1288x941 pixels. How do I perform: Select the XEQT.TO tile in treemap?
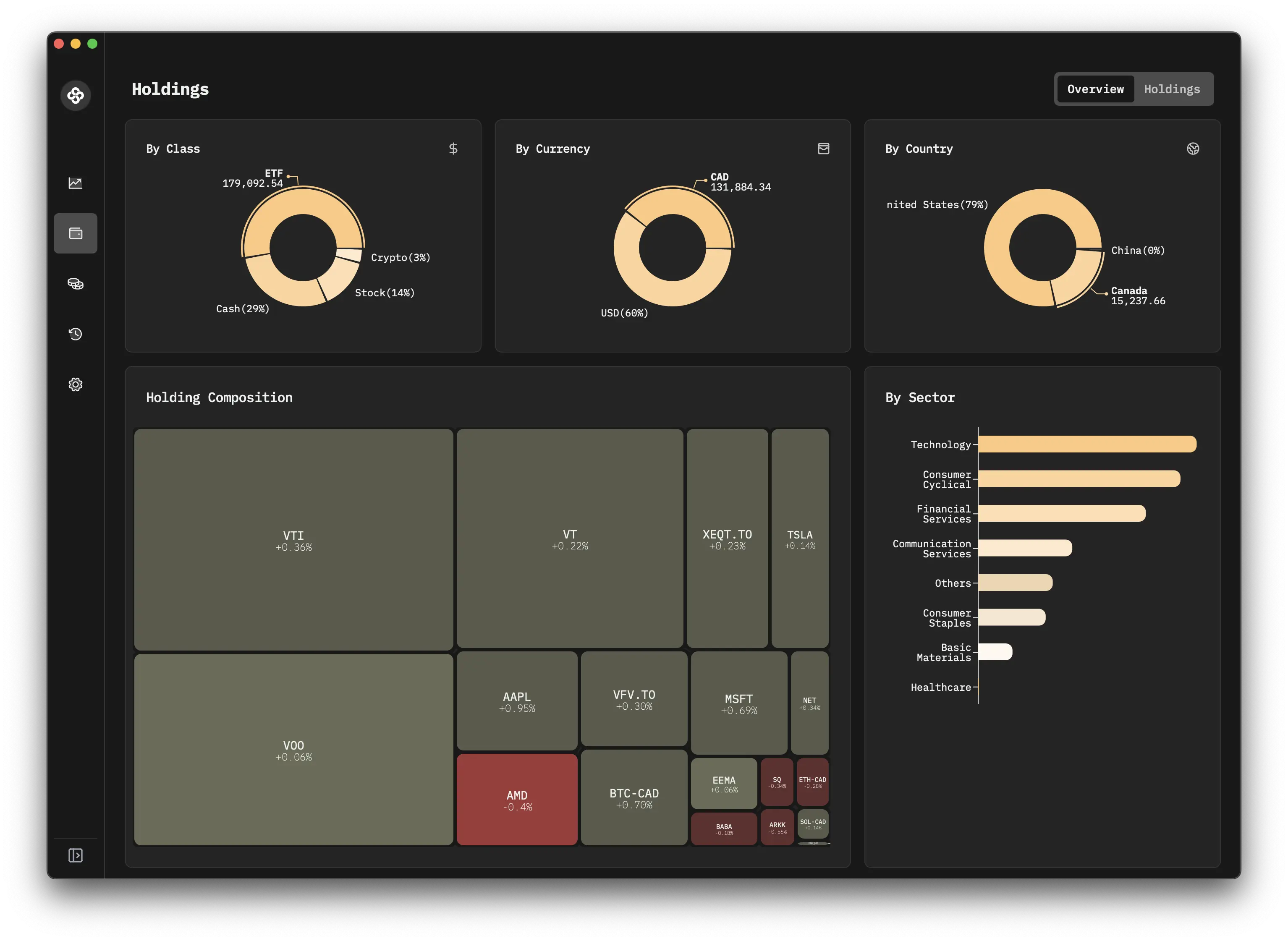click(727, 538)
